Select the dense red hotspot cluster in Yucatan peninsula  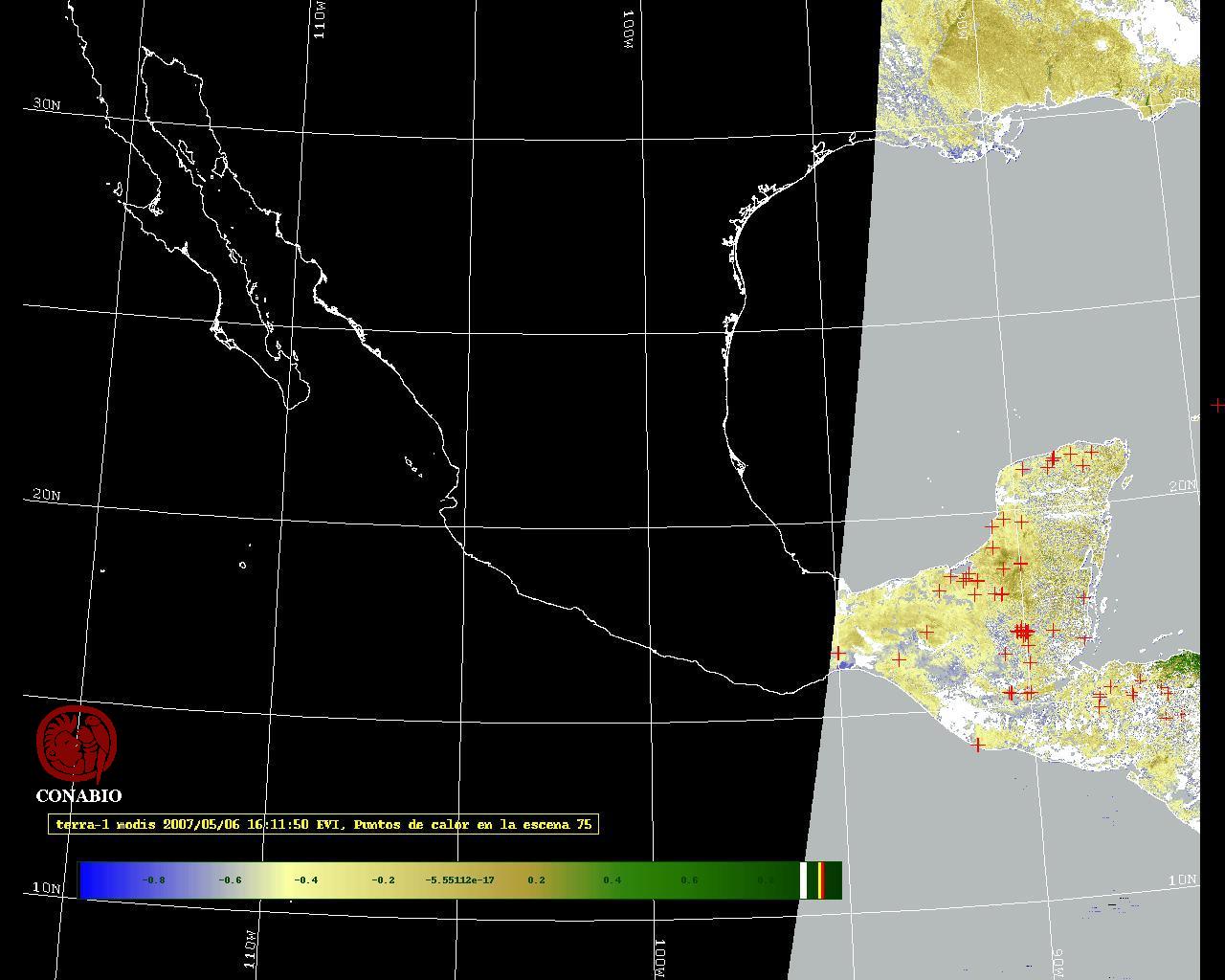pos(1023,632)
